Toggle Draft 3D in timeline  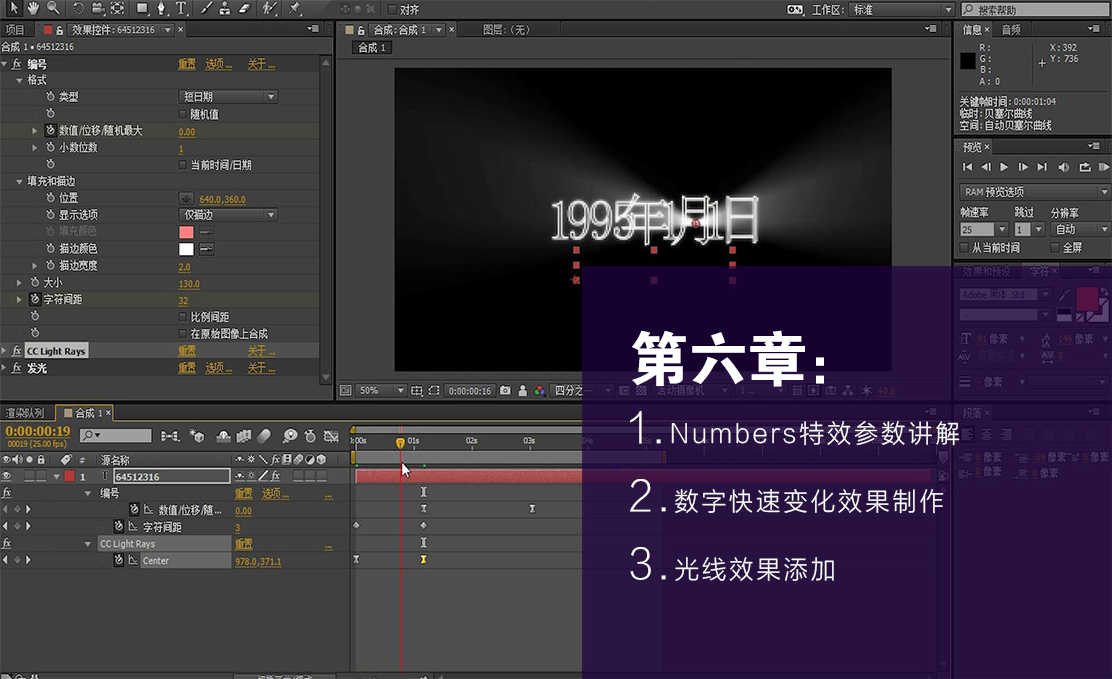tap(197, 436)
